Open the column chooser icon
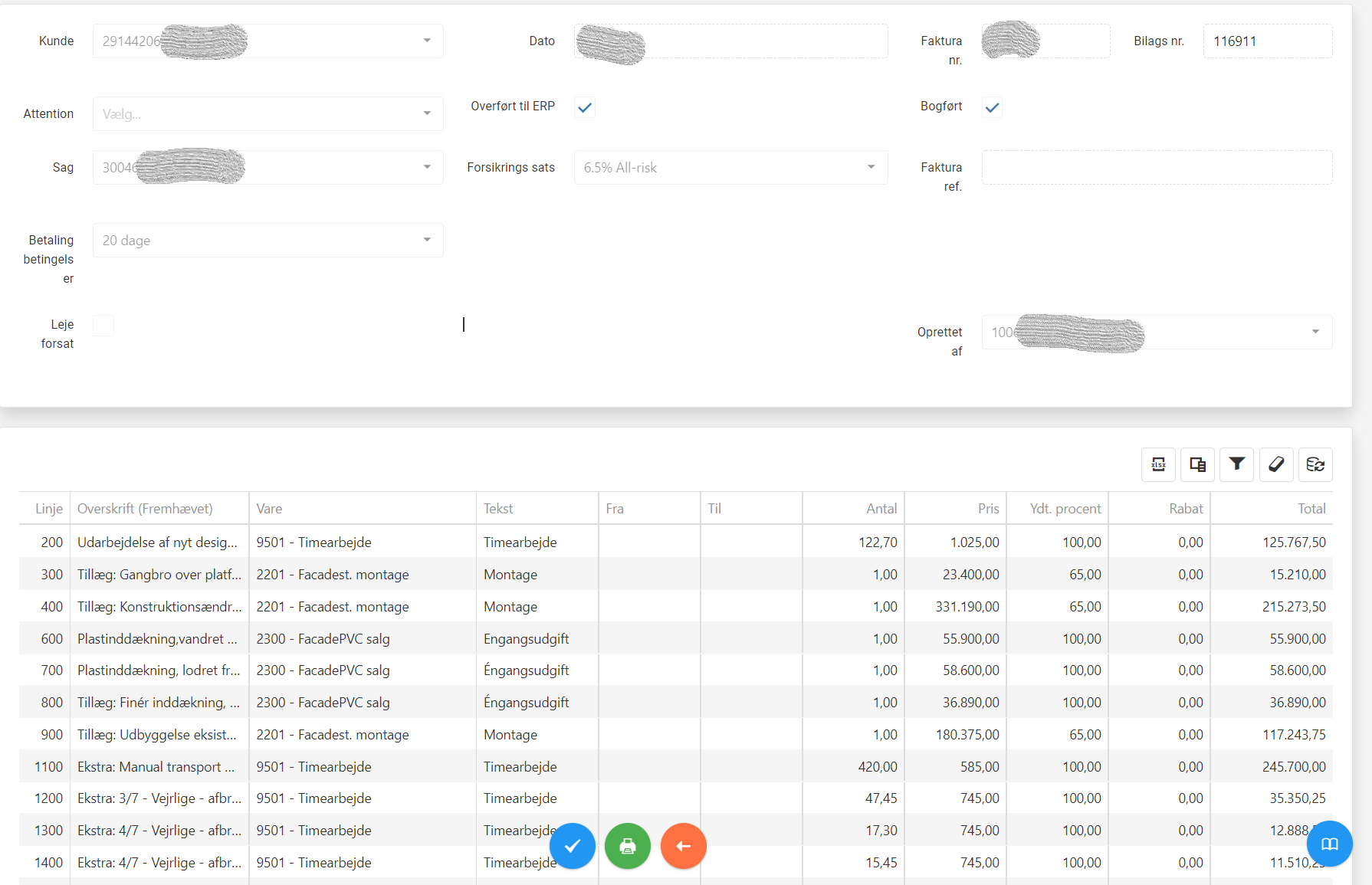 [1197, 464]
